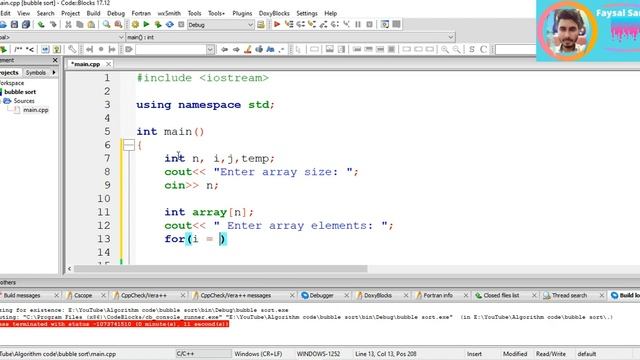Pause the debugger
The width and height of the screenshot is (640, 360).
point(358,24)
